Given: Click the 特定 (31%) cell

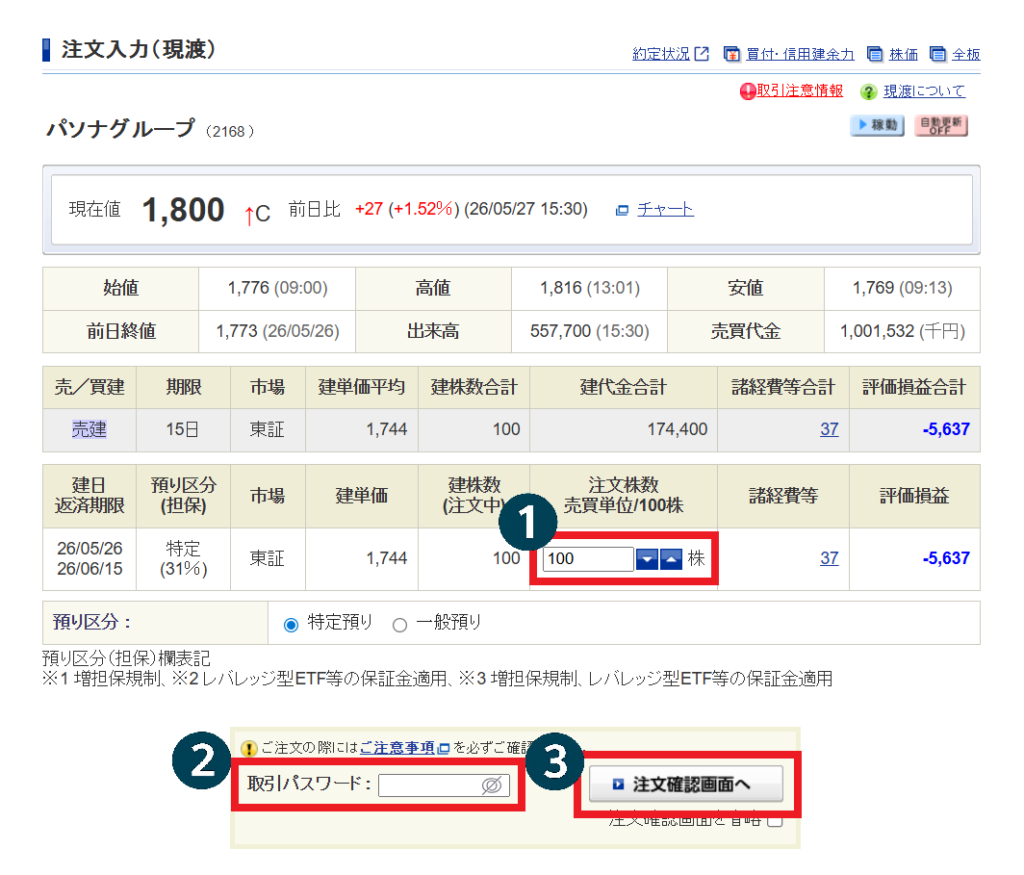Looking at the screenshot, I should (x=184, y=558).
